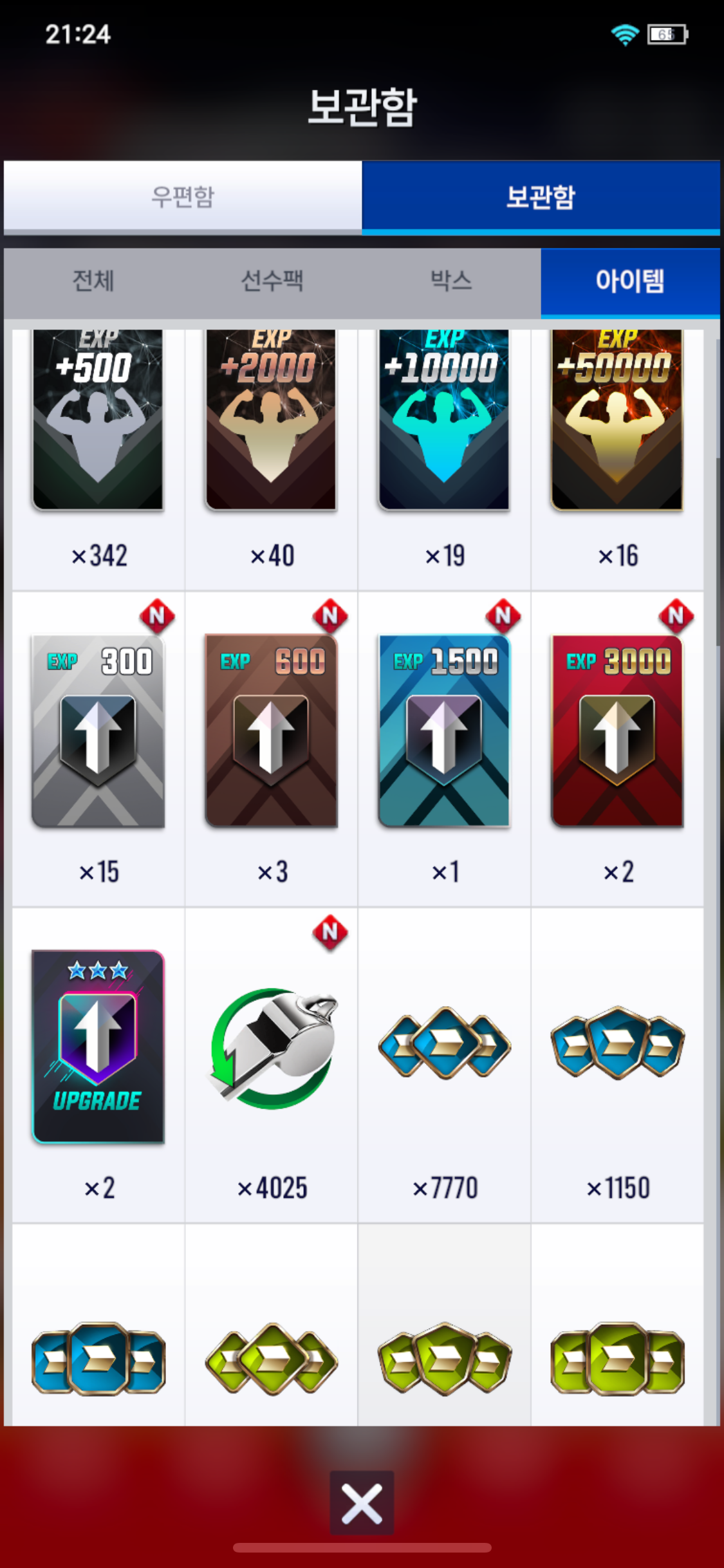Open the 박스 category tab
This screenshot has height=1568, width=724.
pyautogui.click(x=451, y=281)
